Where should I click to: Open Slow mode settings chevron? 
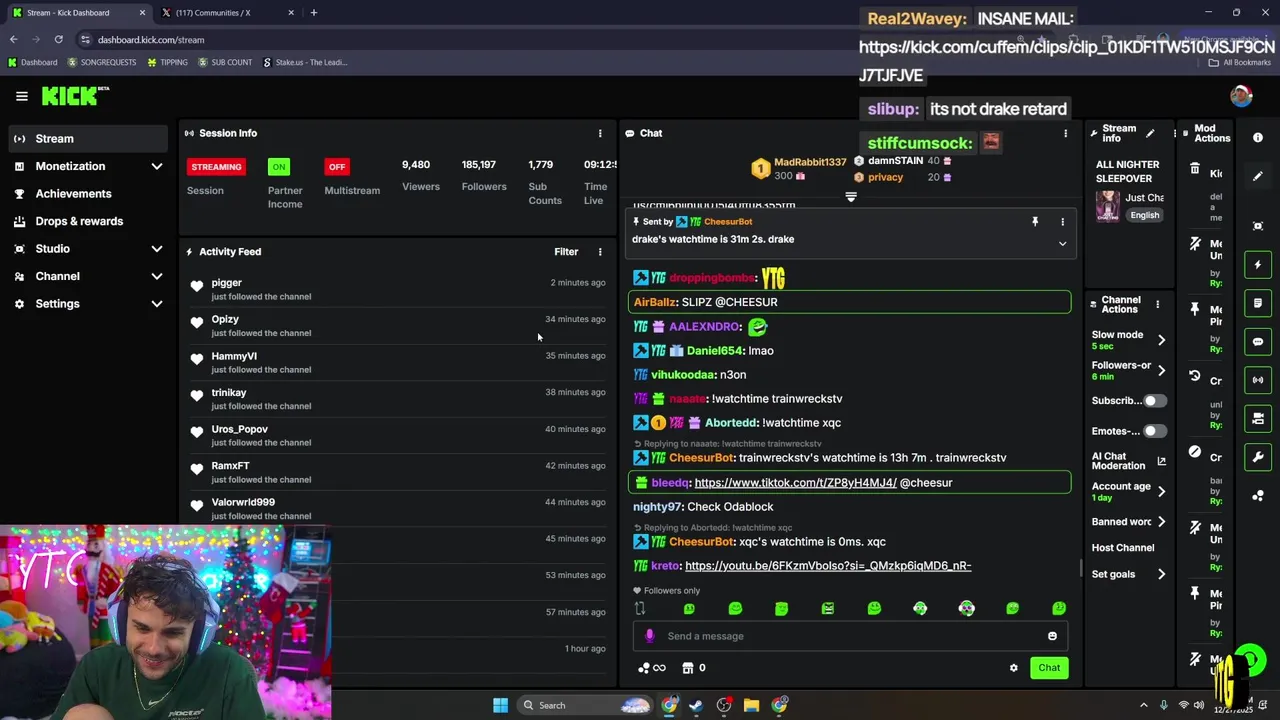point(1161,340)
